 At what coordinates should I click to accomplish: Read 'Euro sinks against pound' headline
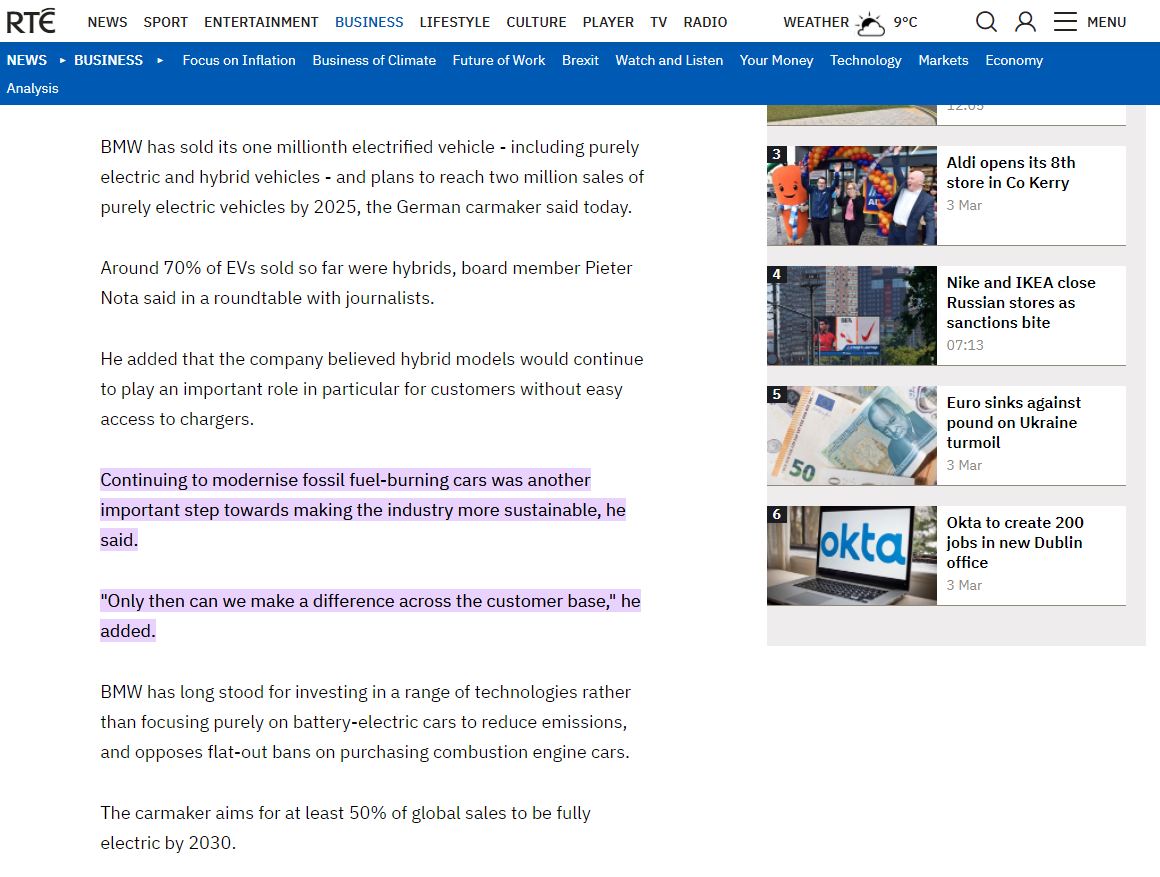coord(1014,422)
